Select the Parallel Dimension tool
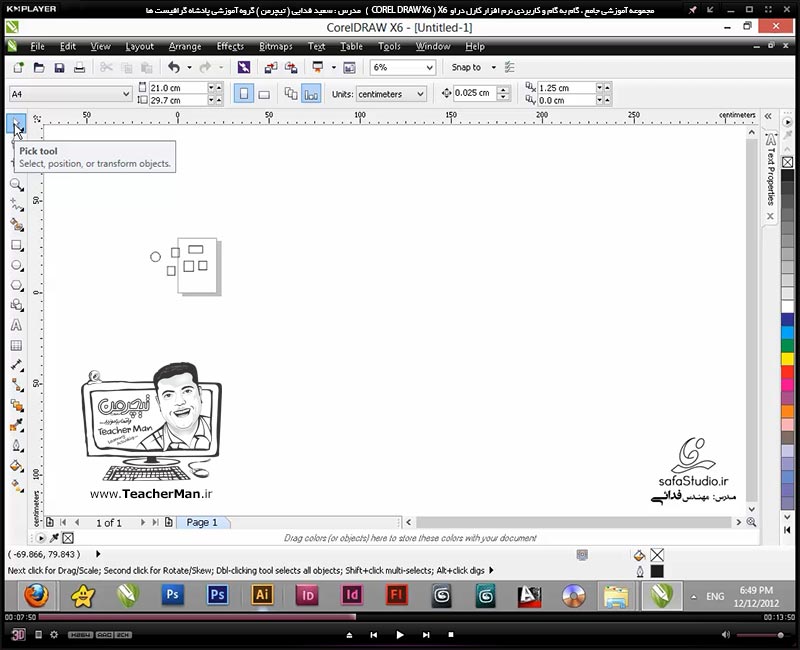Image resolution: width=800 pixels, height=650 pixels. [16, 365]
